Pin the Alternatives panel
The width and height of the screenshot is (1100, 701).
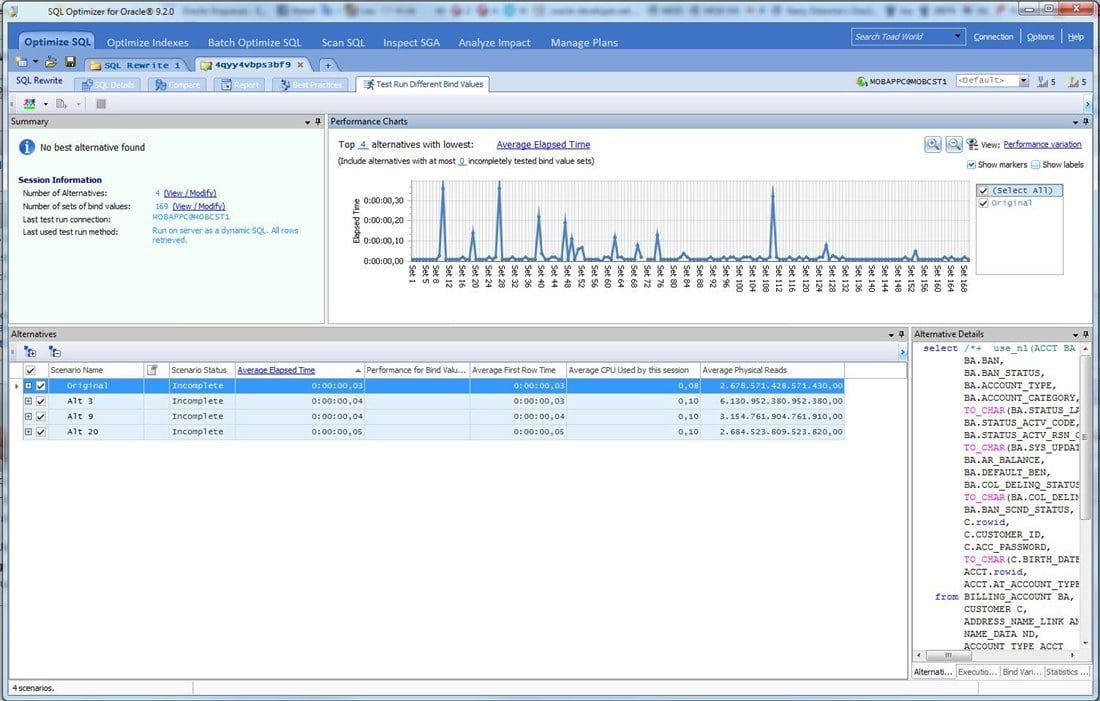901,335
